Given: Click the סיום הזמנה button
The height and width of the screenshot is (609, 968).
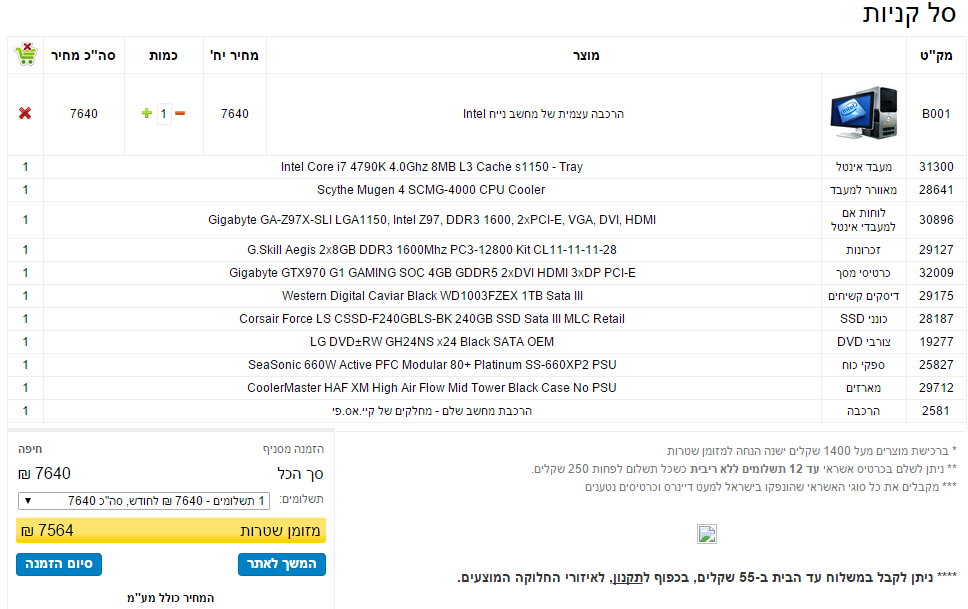Looking at the screenshot, I should click(x=59, y=564).
